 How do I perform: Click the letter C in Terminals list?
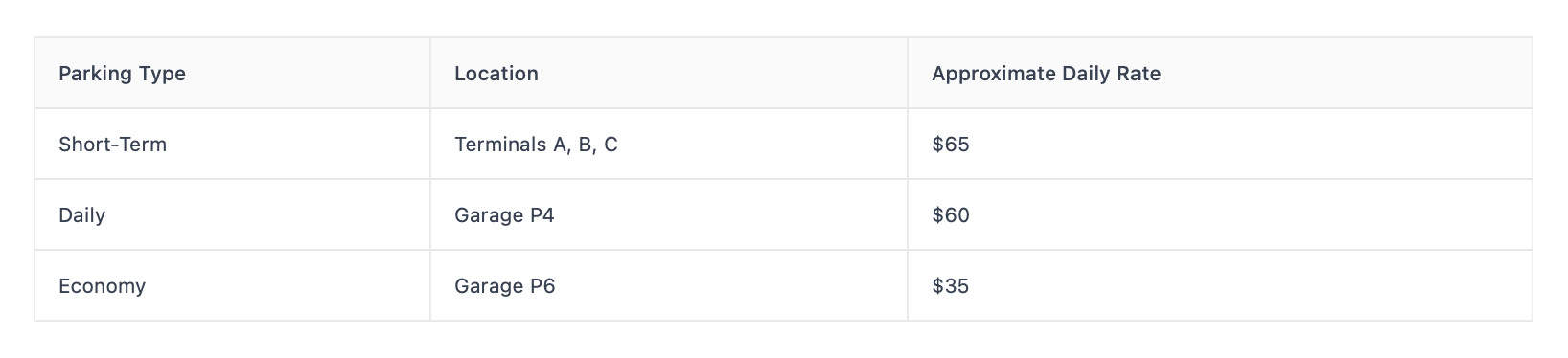coord(611,145)
